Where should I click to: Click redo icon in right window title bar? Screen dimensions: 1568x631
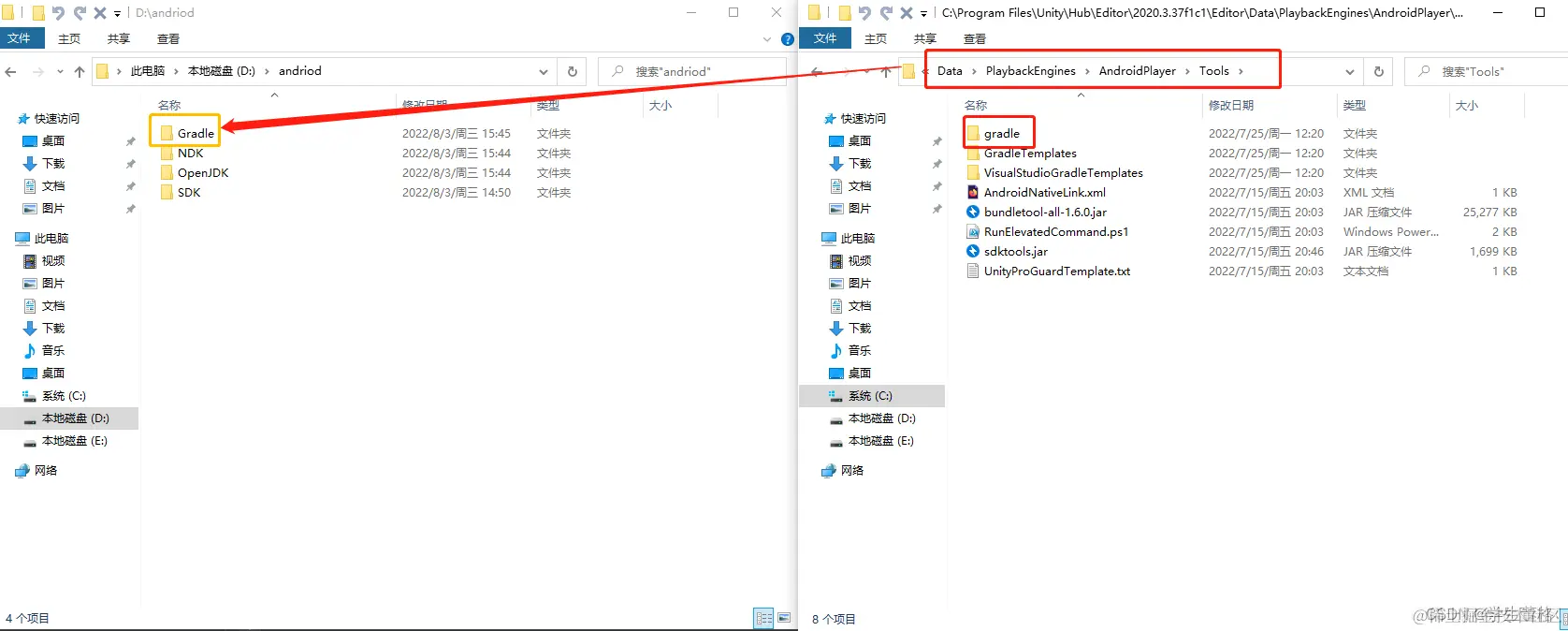pyautogui.click(x=885, y=13)
